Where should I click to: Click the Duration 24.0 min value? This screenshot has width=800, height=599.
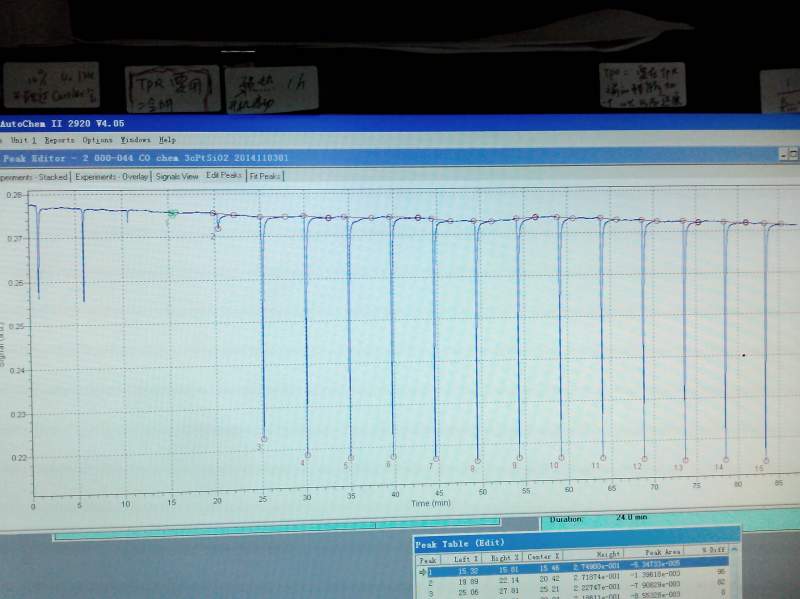(631, 517)
